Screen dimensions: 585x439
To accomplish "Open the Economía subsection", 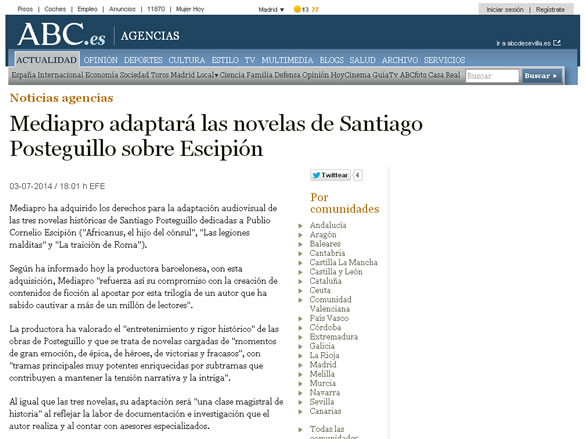I will click(101, 75).
